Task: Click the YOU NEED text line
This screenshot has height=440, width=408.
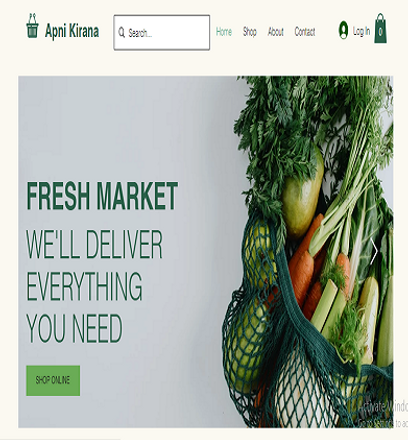Action: click(x=74, y=328)
